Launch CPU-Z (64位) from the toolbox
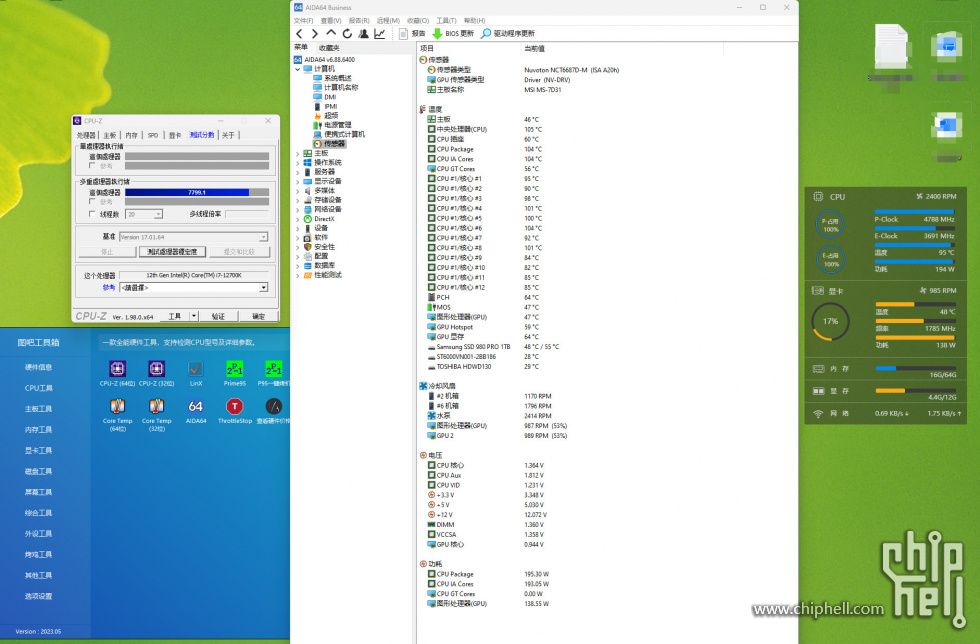The image size is (980, 644). (x=118, y=373)
